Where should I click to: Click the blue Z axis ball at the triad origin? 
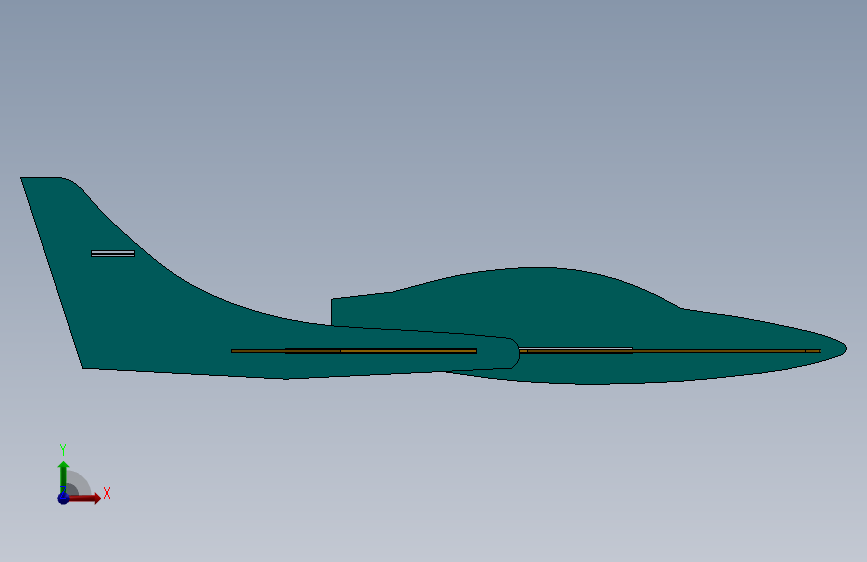coord(63,498)
